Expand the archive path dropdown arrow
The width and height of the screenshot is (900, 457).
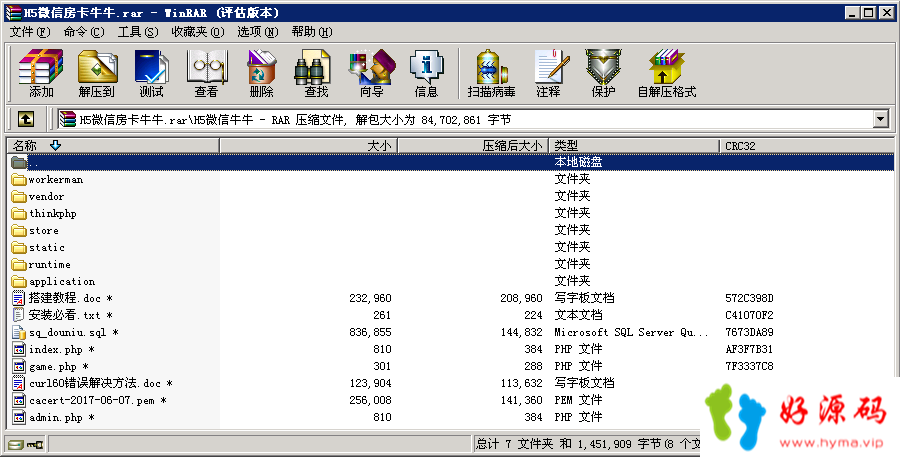point(880,119)
